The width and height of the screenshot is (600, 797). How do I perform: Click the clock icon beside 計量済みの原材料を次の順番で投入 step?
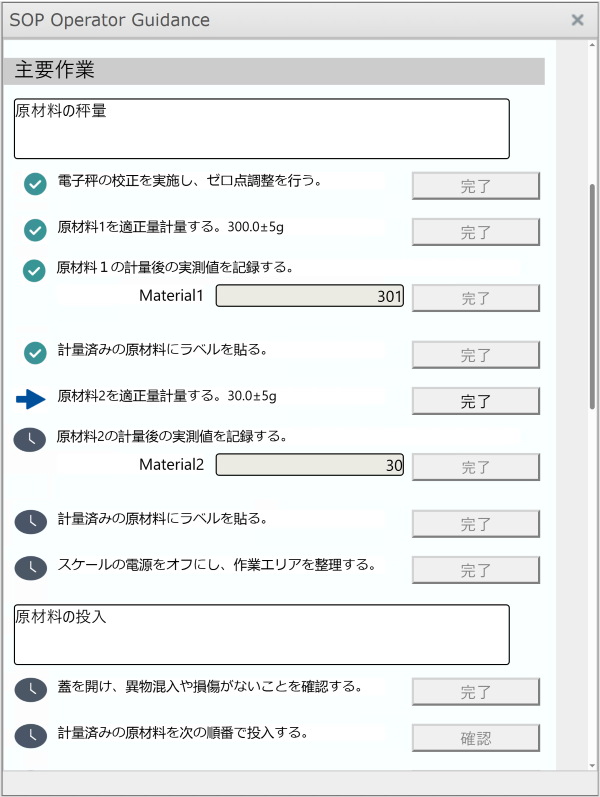31,736
